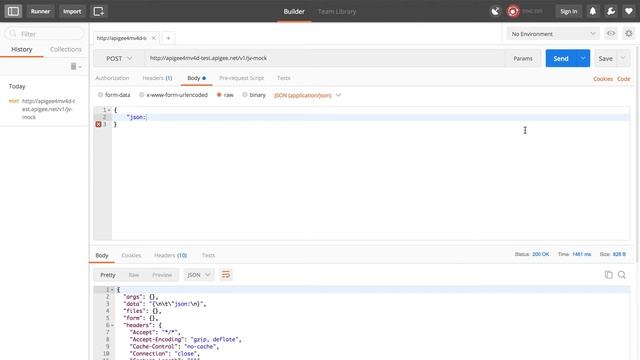Open the response JSON format dropdown
The image size is (640, 360).
(199, 275)
